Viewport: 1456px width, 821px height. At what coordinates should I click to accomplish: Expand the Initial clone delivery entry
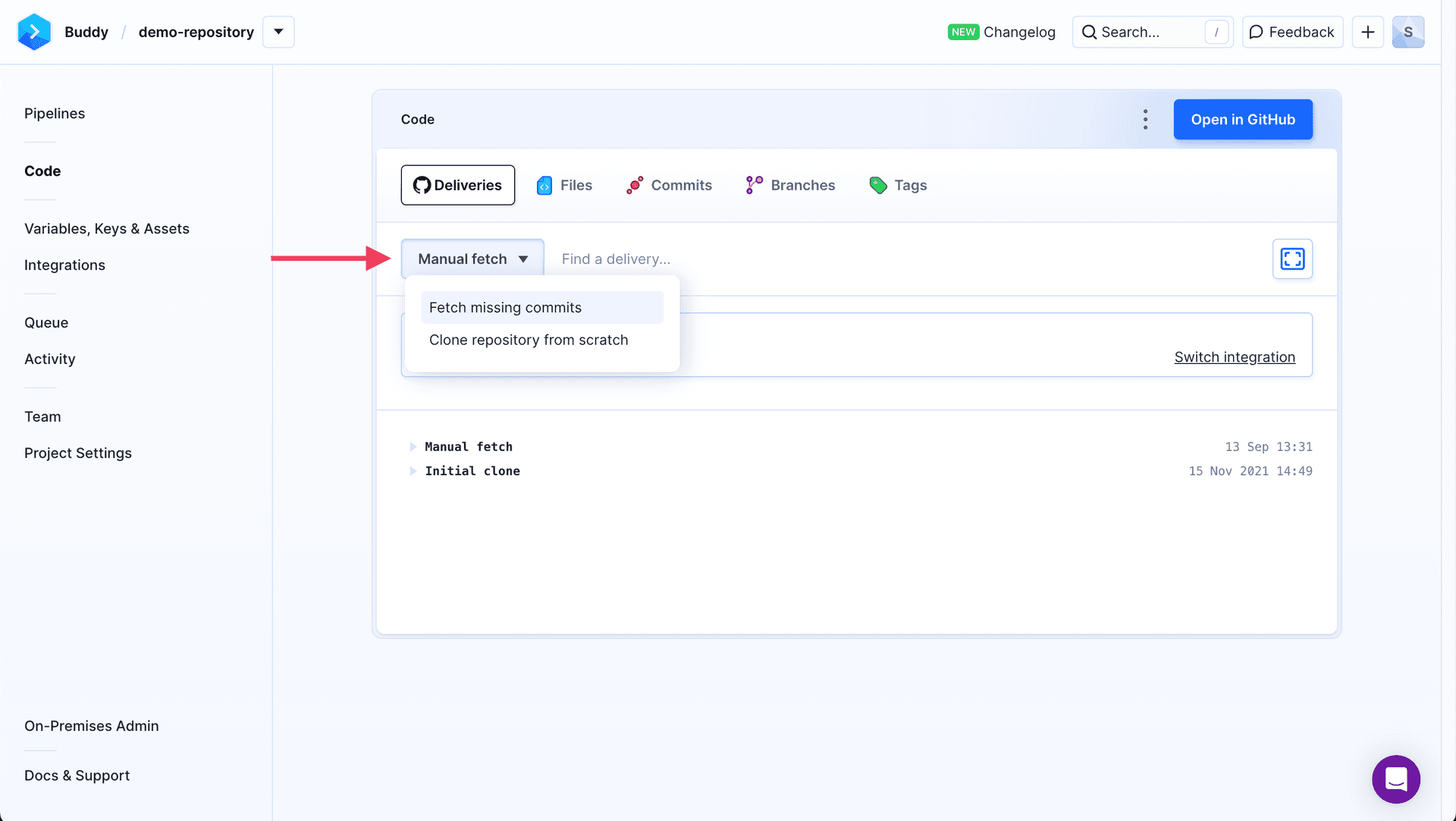[x=413, y=471]
